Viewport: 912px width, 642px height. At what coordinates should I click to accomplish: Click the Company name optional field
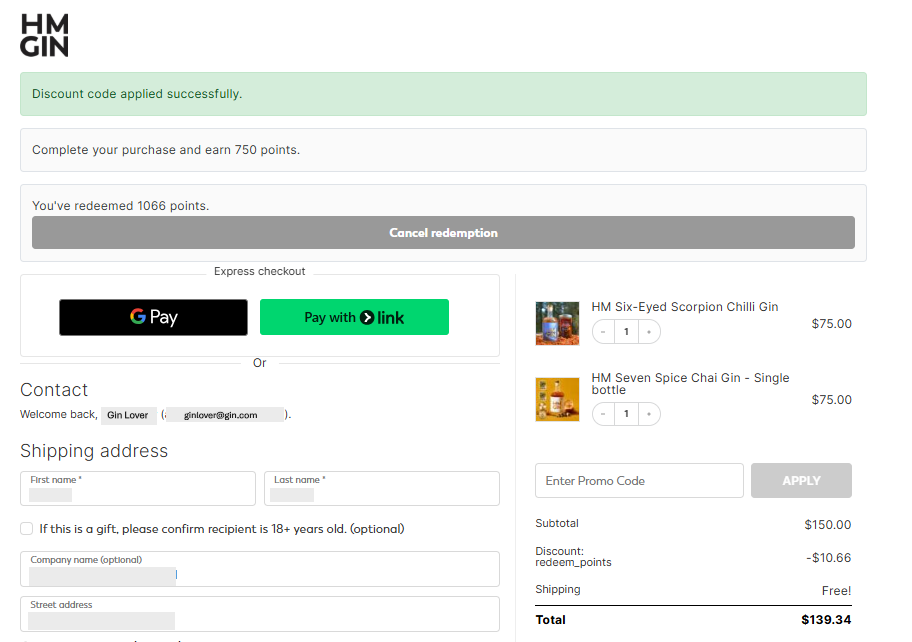click(260, 569)
